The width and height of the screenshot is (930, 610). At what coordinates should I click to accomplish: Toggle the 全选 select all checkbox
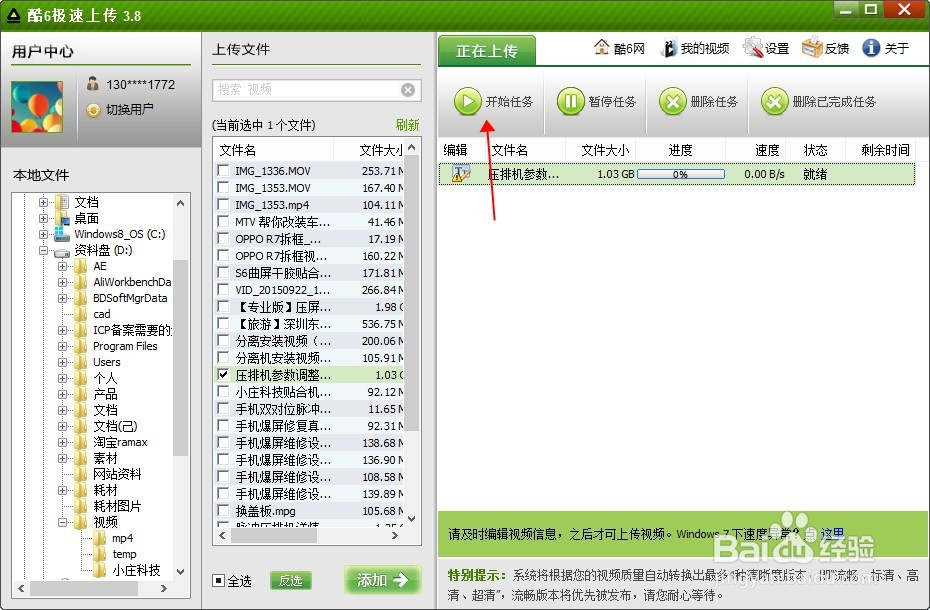pyautogui.click(x=218, y=580)
